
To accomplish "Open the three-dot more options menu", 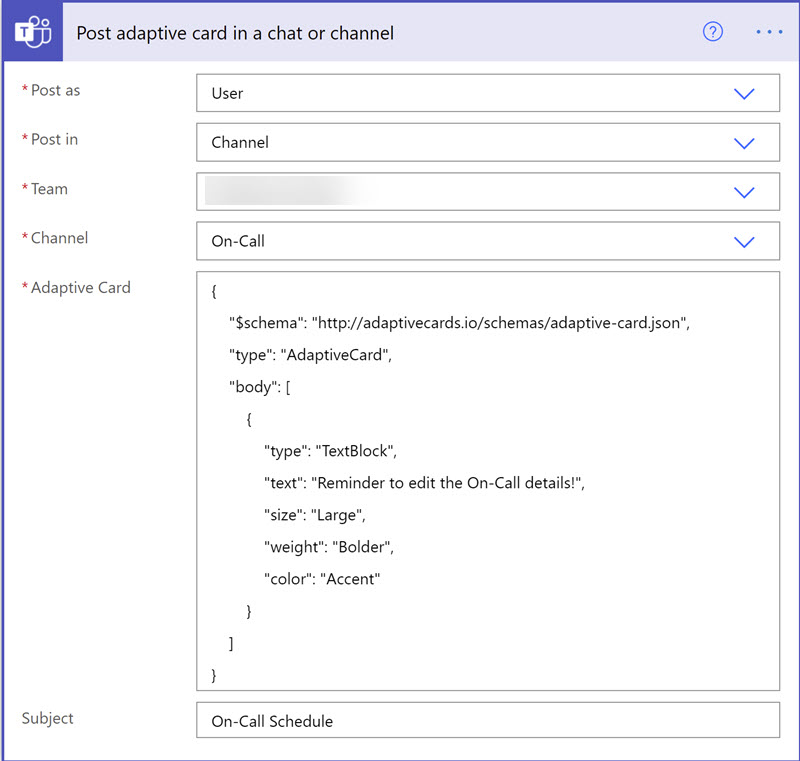I will (x=769, y=32).
